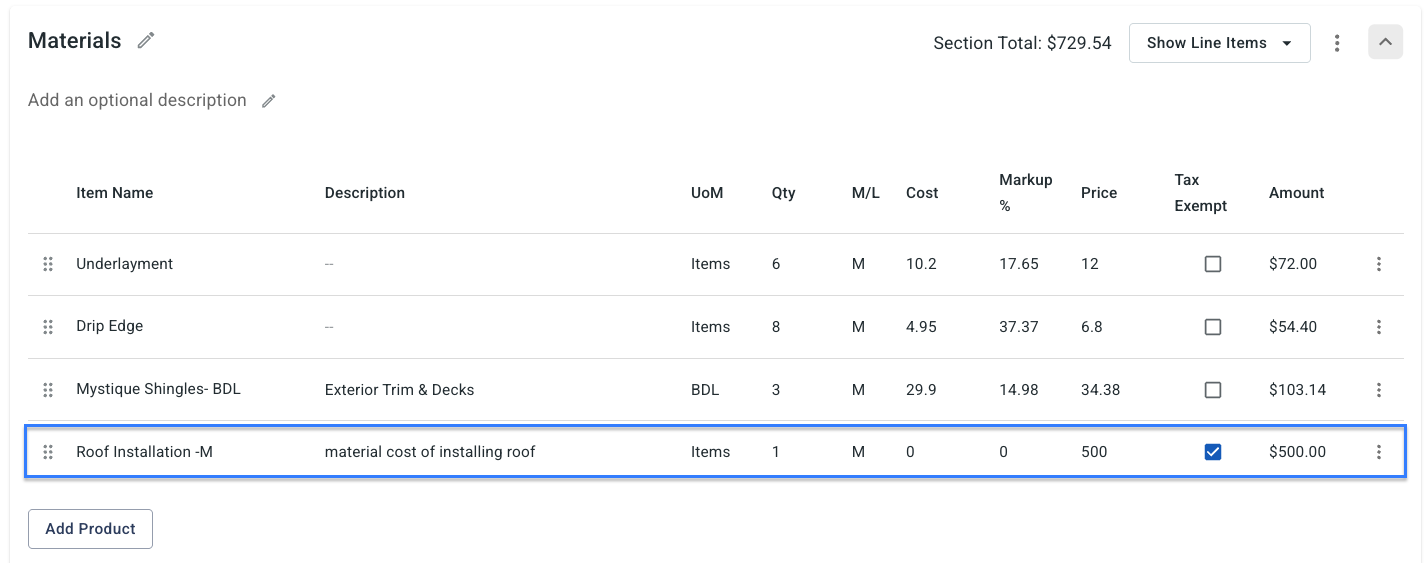Open Underlayment row more options menu

pyautogui.click(x=1378, y=264)
